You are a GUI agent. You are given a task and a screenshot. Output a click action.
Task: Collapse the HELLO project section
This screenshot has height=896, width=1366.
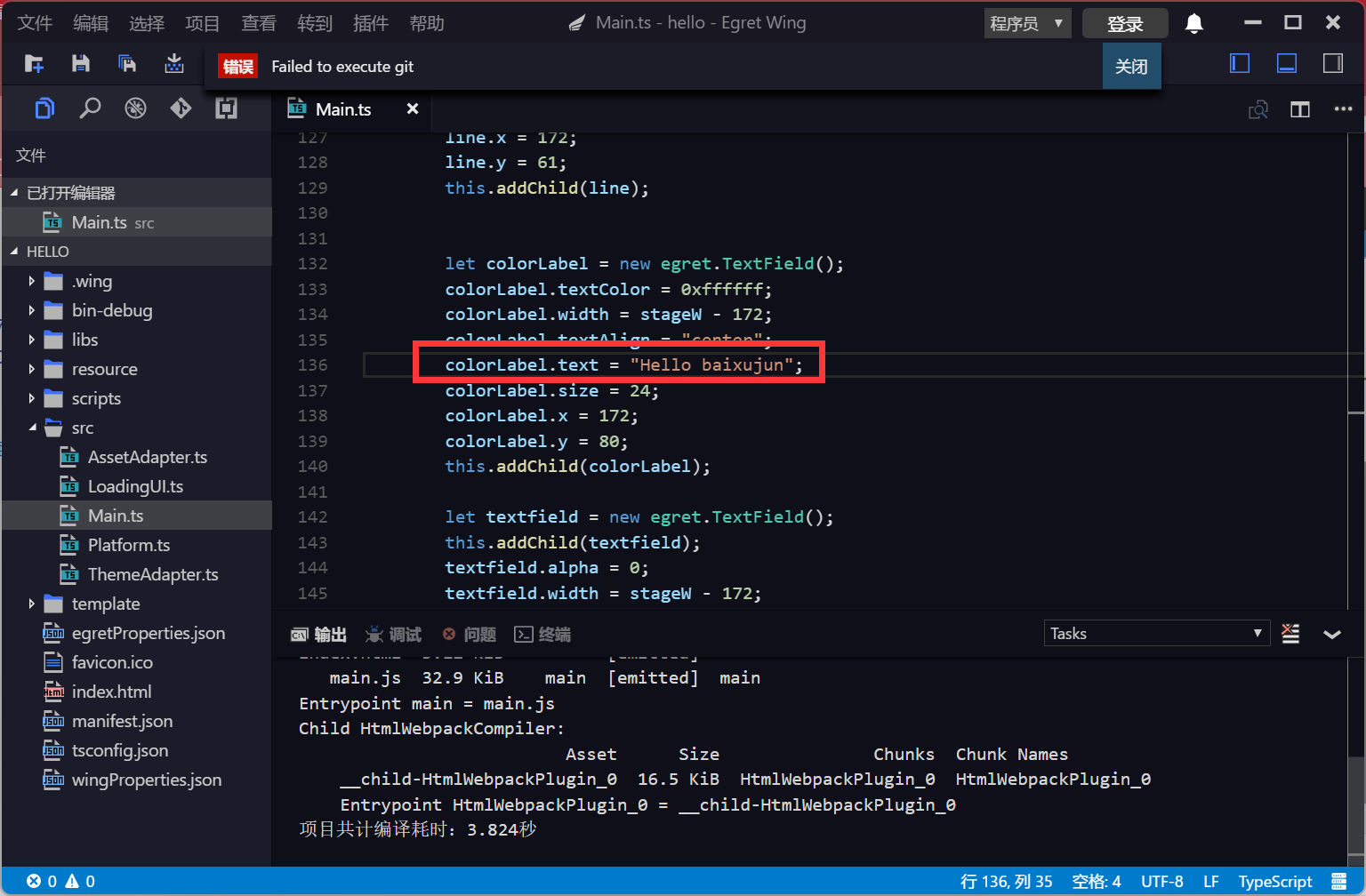pos(137,252)
